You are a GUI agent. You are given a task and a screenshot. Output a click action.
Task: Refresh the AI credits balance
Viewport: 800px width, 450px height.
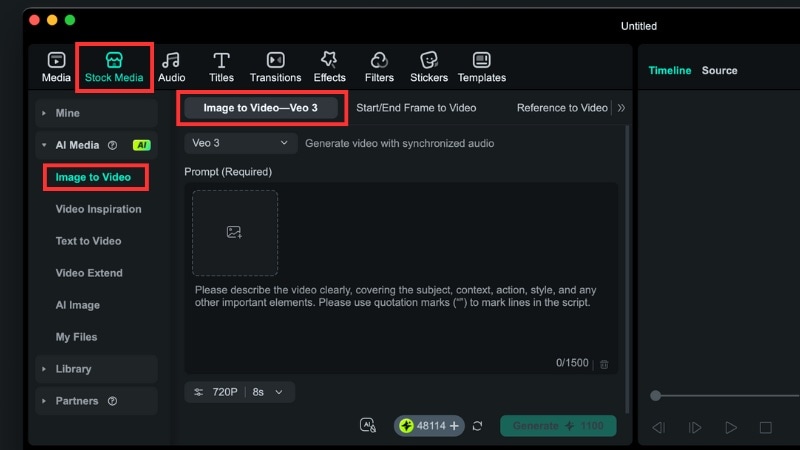tap(478, 426)
